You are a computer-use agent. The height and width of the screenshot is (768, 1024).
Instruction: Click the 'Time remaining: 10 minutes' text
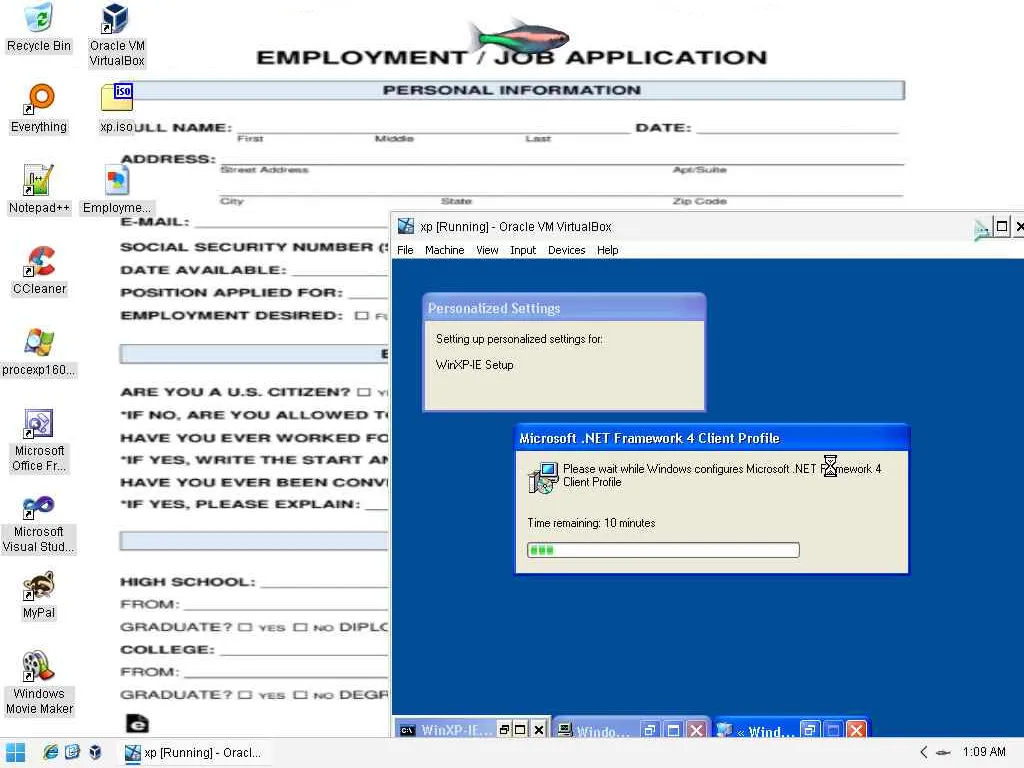(x=591, y=523)
